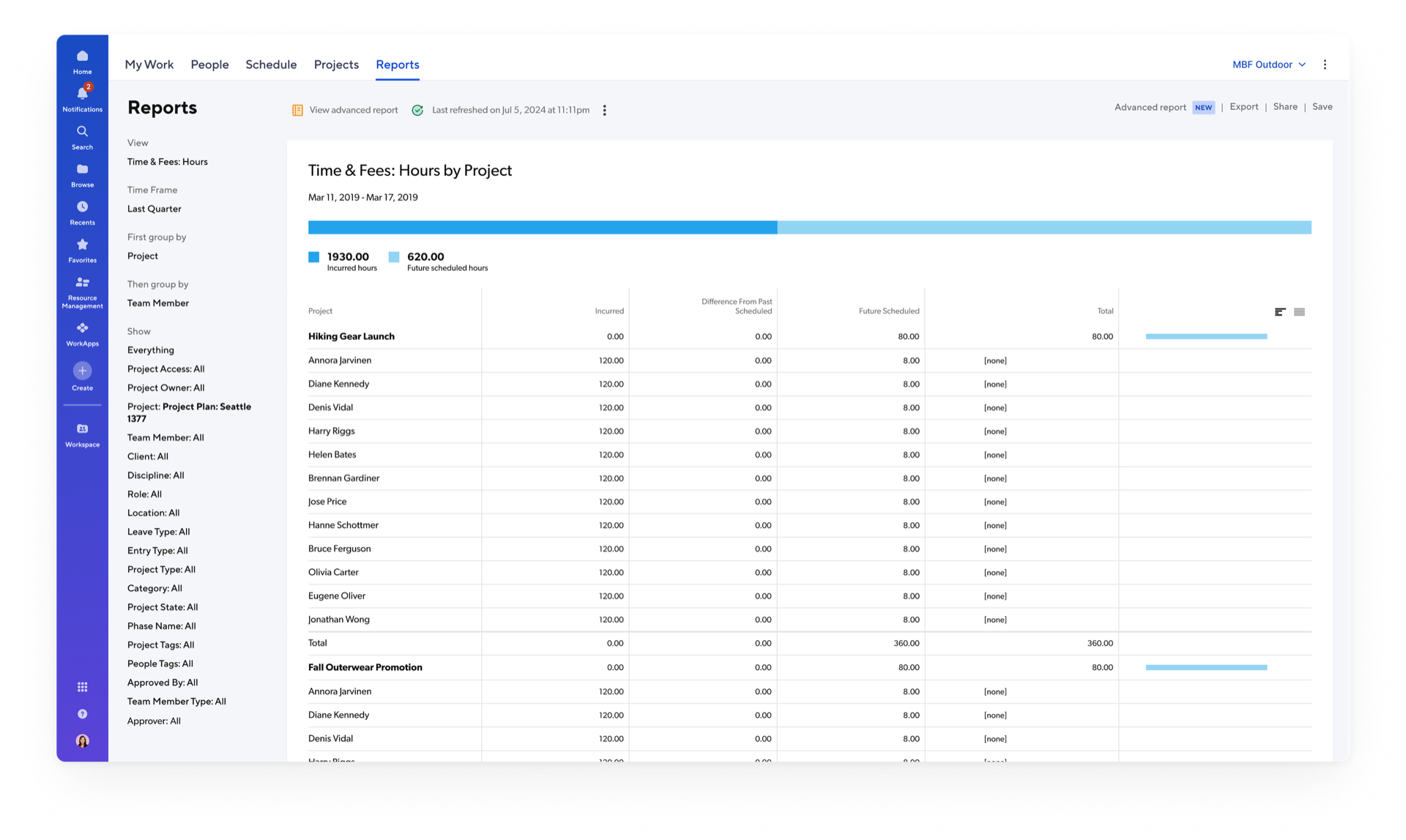The image size is (1406, 840).
Task: Switch to list view icon
Action: [1299, 312]
